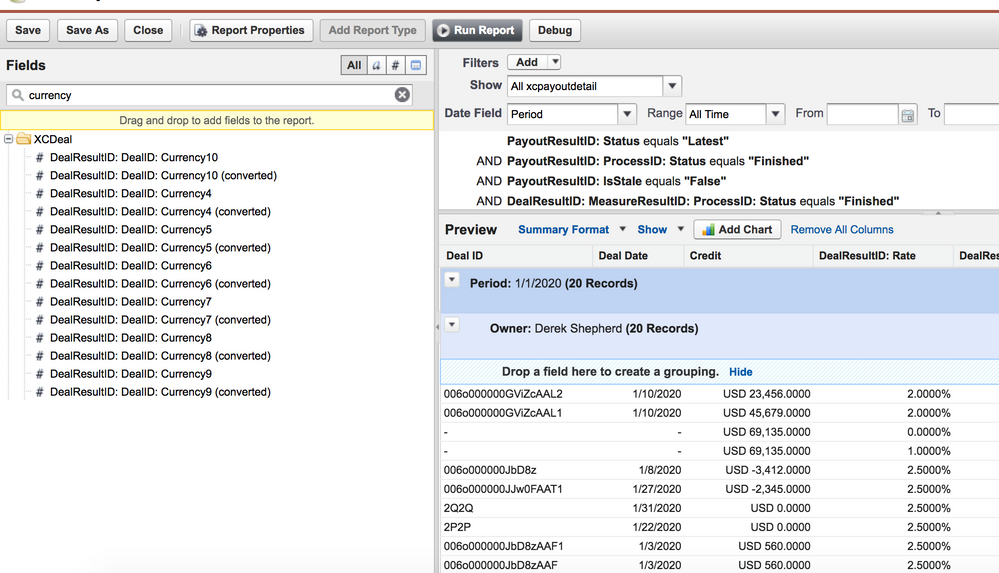The height and width of the screenshot is (573, 999).
Task: Collapse the left fields pane handle
Action: [437, 326]
